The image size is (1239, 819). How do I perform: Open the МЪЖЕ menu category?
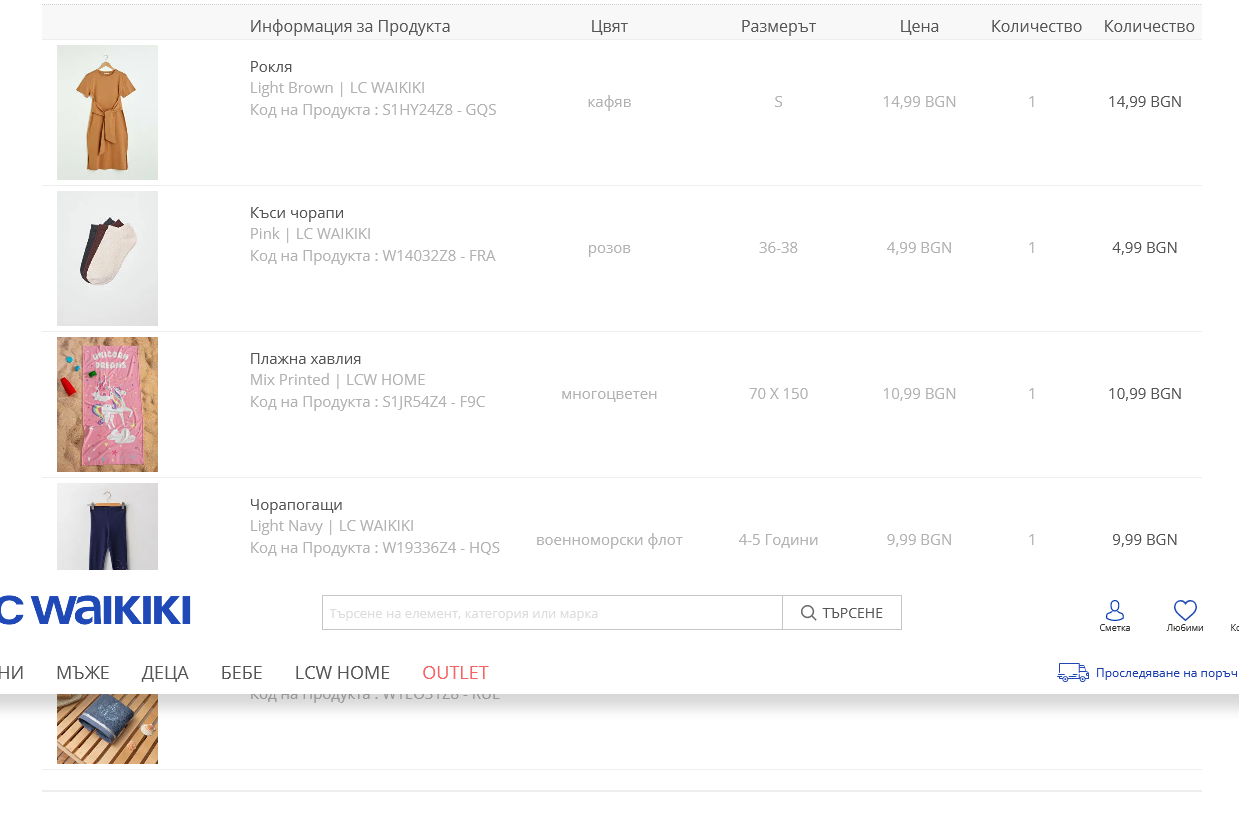tap(83, 673)
